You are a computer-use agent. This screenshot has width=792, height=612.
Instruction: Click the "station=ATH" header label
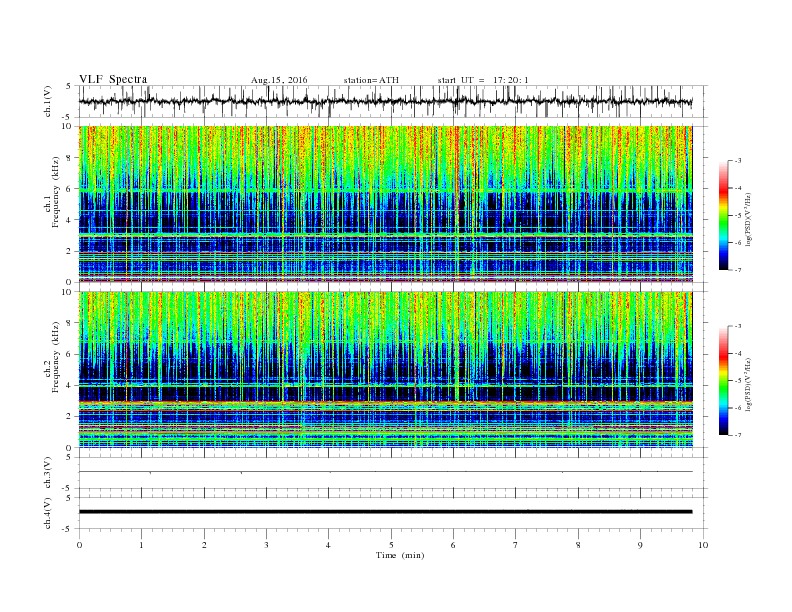tap(371, 80)
